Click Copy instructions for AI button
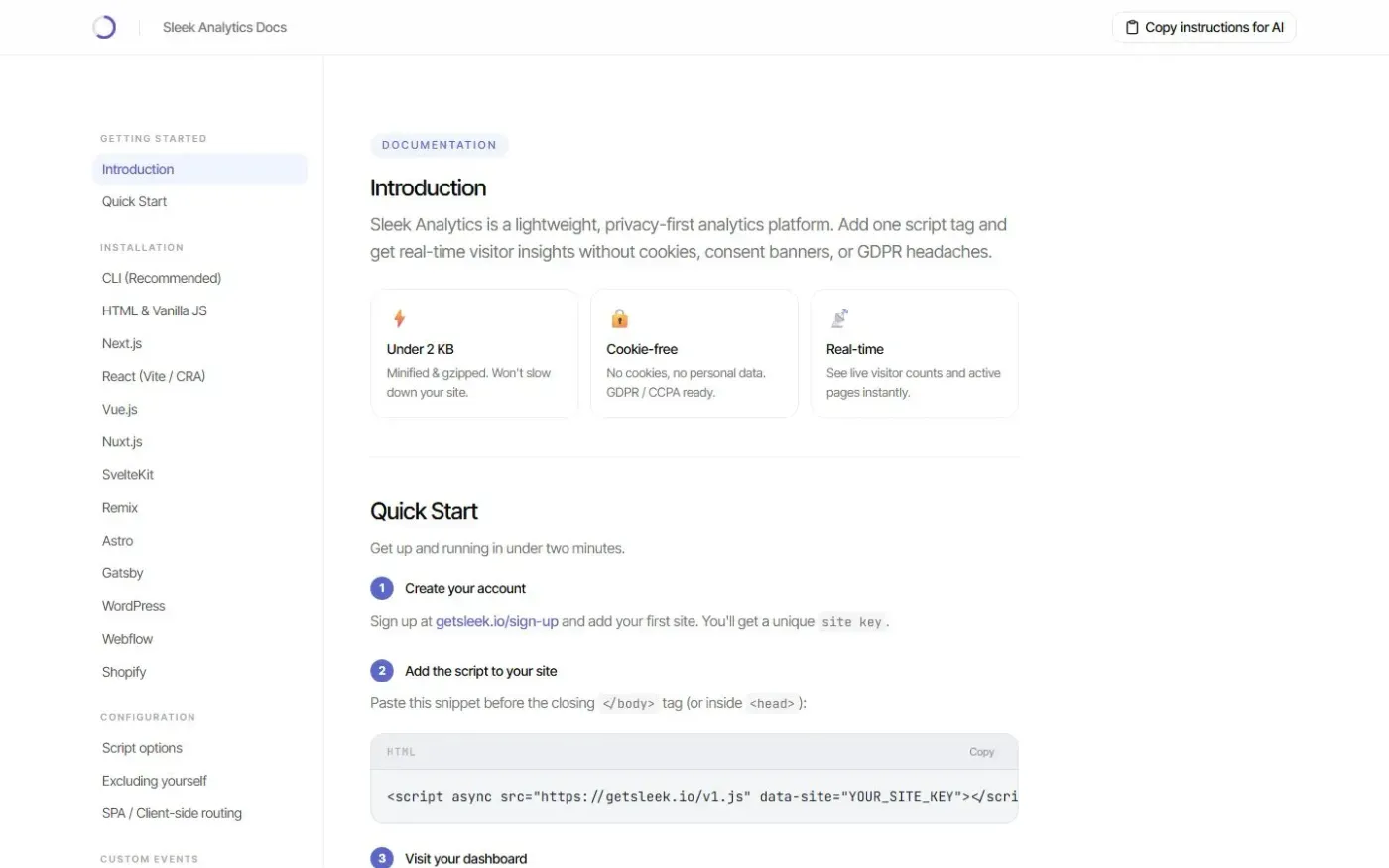Viewport: 1389px width, 868px height. [x=1203, y=28]
